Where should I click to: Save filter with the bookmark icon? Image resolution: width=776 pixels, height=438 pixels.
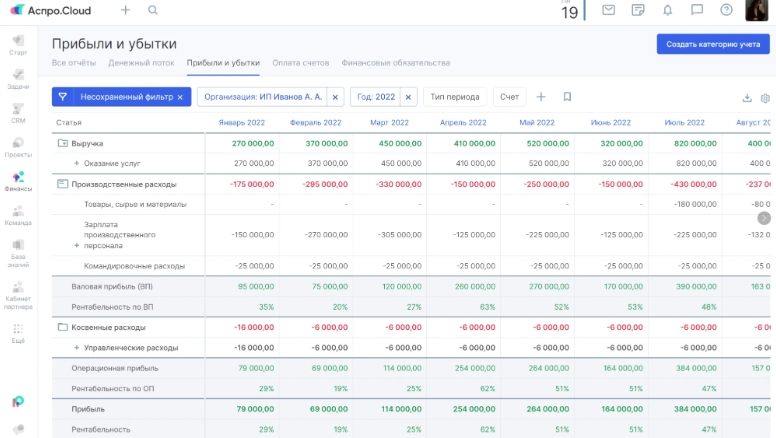567,97
